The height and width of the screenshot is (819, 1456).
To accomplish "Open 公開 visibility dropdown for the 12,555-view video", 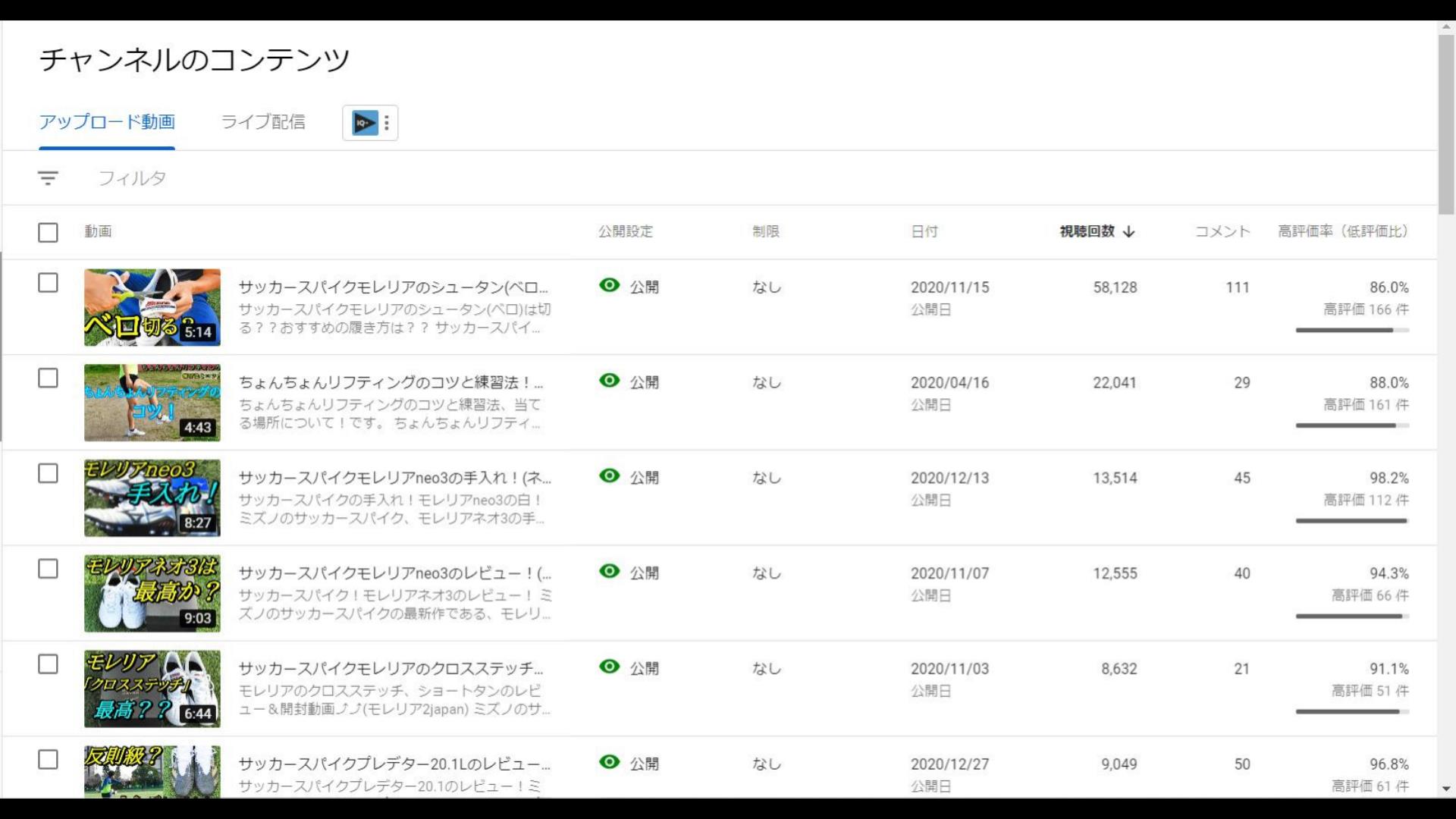I will pos(644,573).
